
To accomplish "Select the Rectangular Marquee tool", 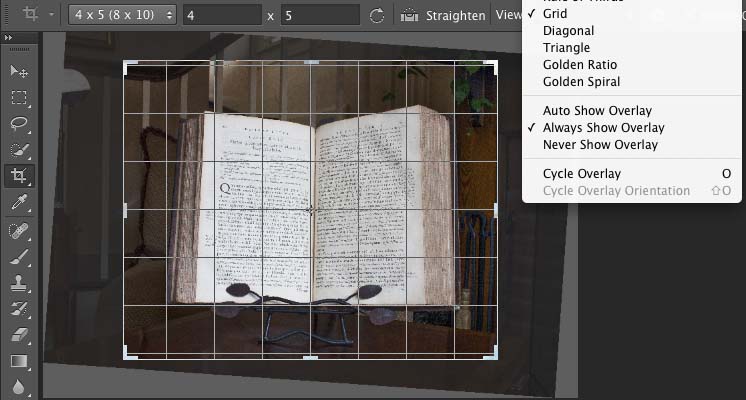I will tap(19, 98).
